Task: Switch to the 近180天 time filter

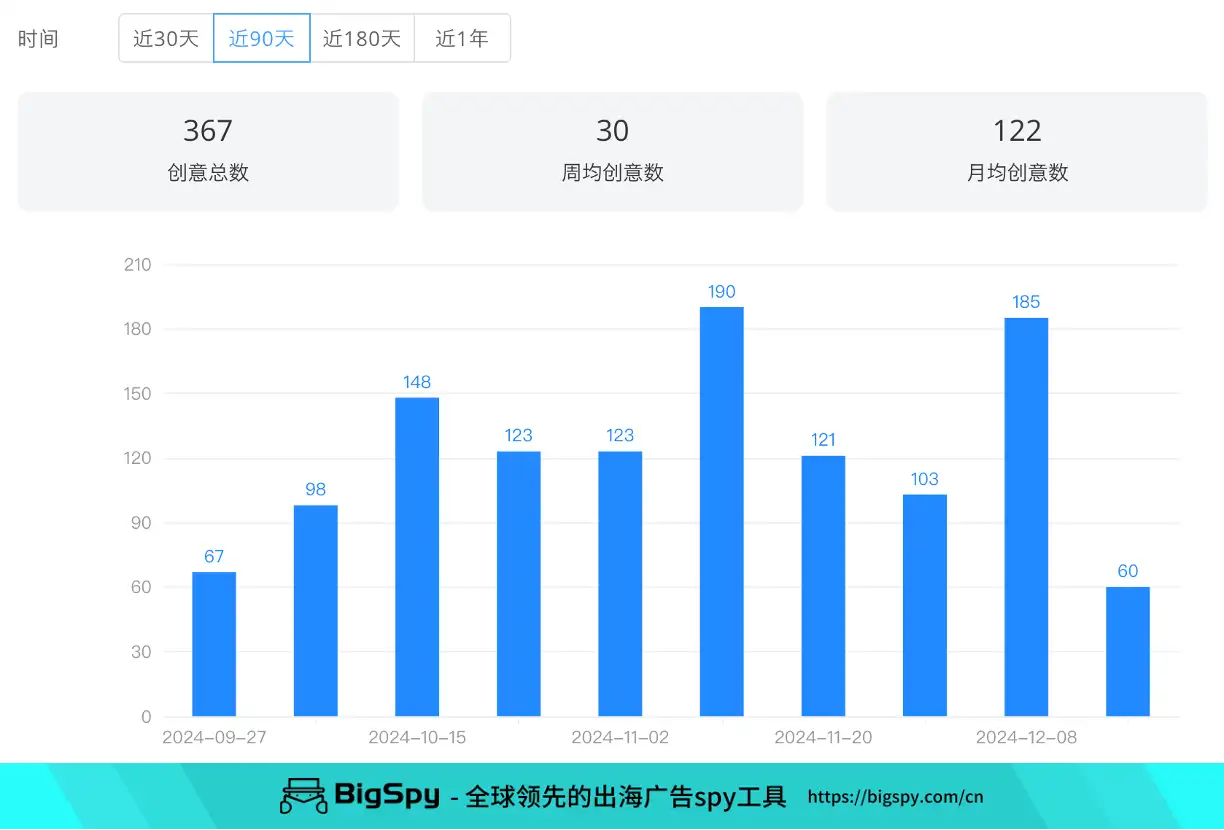Action: (x=363, y=38)
